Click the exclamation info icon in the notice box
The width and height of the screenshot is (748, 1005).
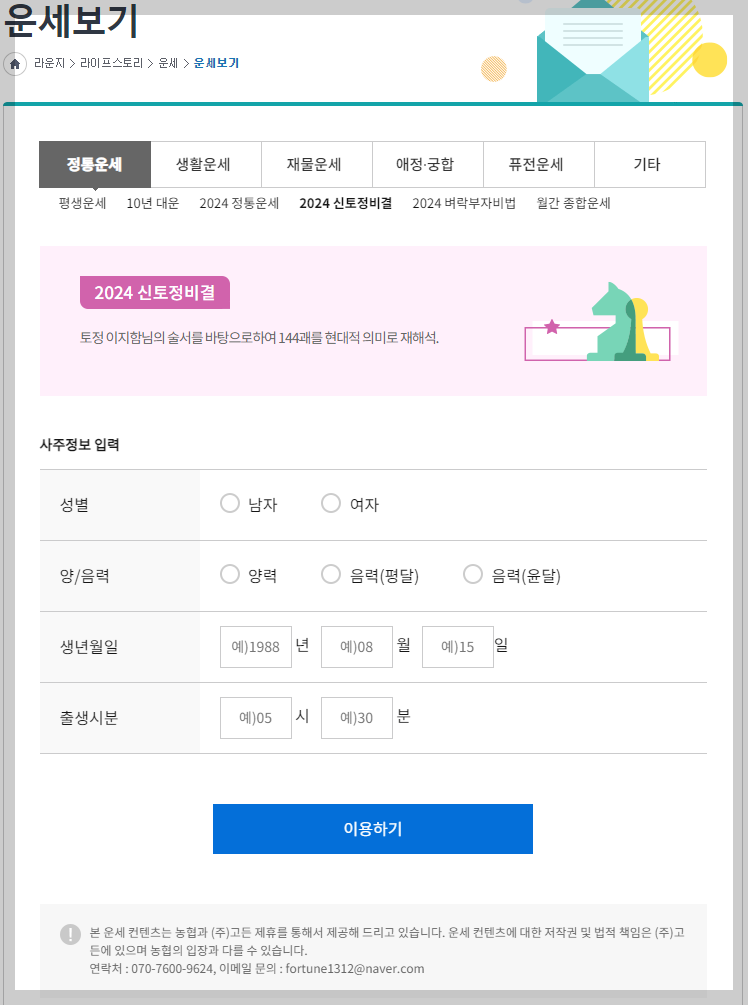(70, 935)
